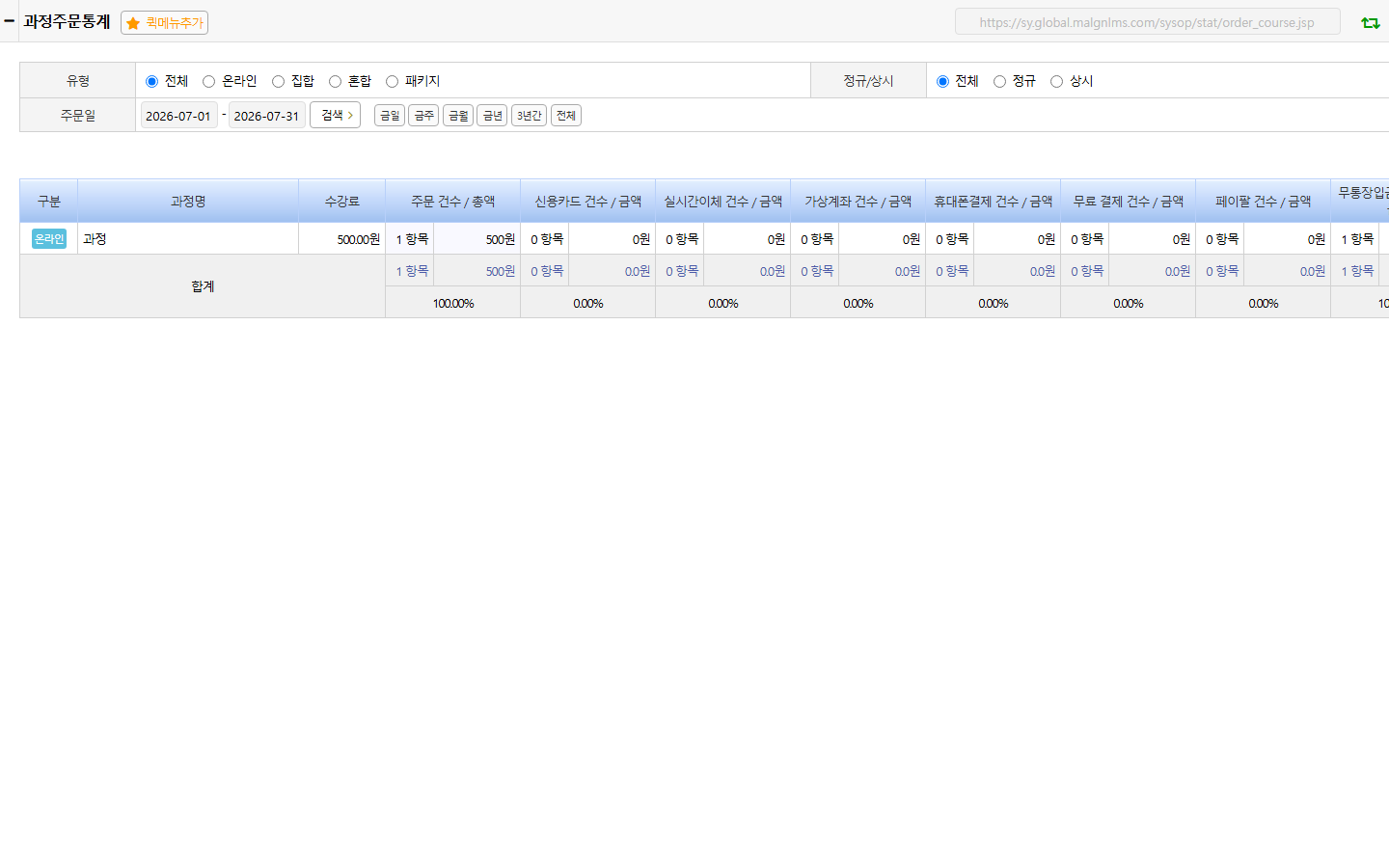The image size is (1389, 868).
Task: Click the 주문 건수 / 총액 header
Action: 453,201
